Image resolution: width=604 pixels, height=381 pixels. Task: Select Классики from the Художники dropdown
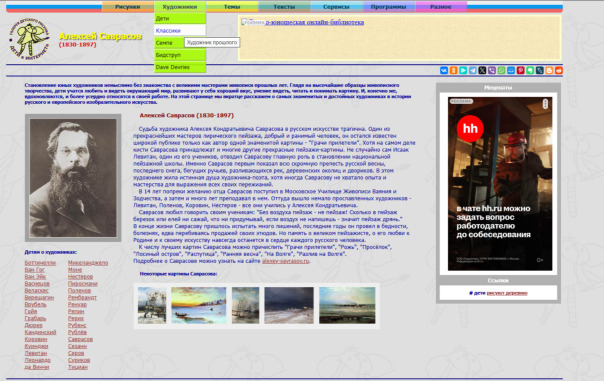tap(180, 30)
